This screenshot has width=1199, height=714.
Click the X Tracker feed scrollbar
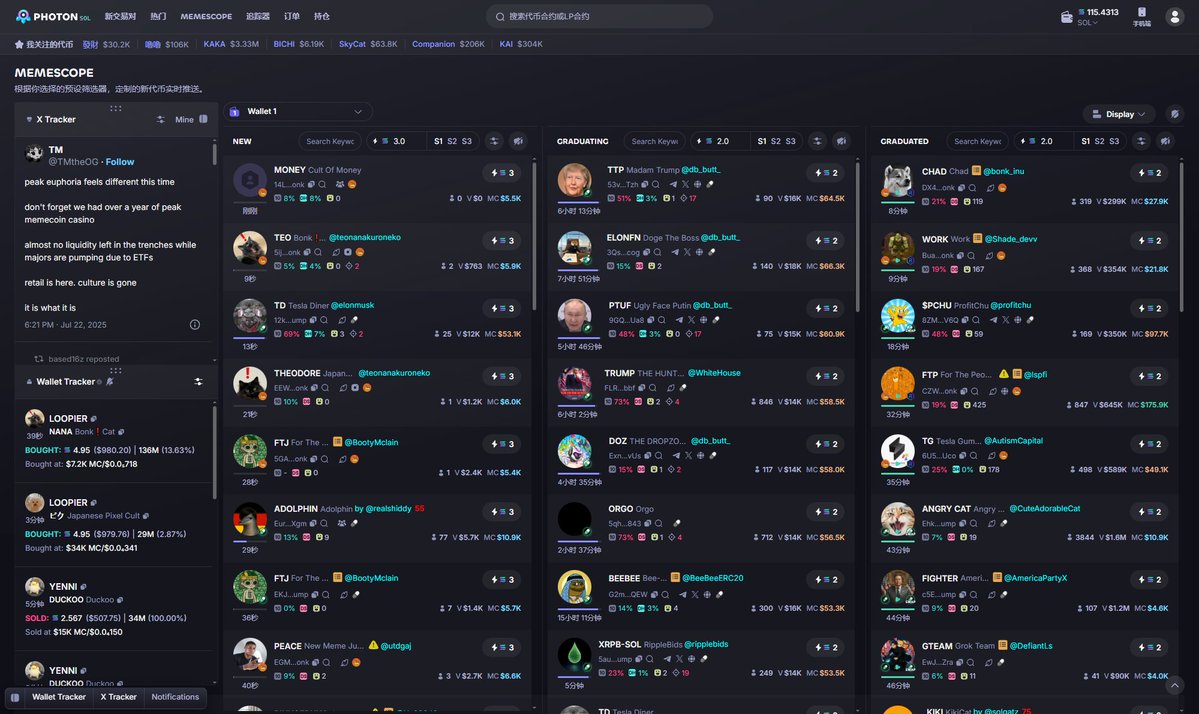(214, 154)
